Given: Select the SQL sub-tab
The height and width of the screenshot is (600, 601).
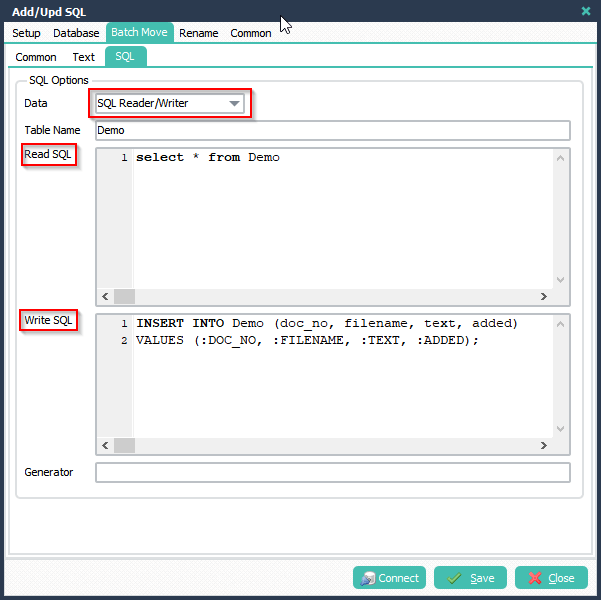Looking at the screenshot, I should click(125, 56).
